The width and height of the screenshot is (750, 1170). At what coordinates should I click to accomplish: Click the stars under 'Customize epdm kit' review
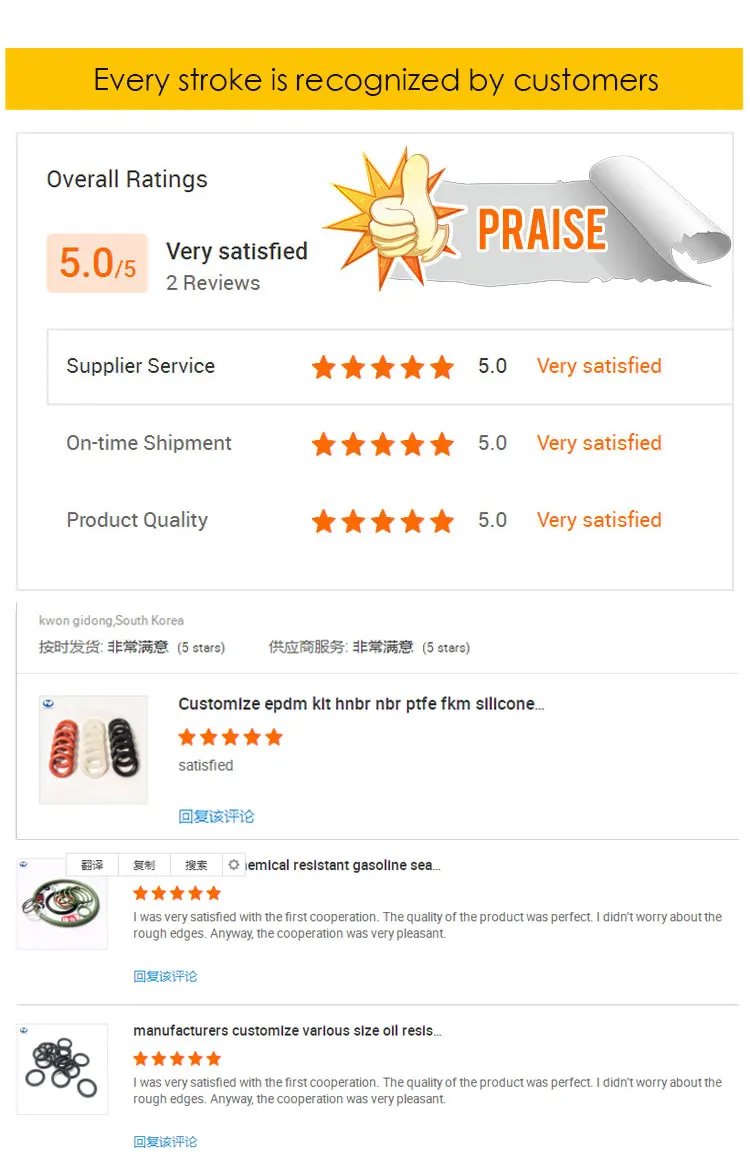[230, 738]
